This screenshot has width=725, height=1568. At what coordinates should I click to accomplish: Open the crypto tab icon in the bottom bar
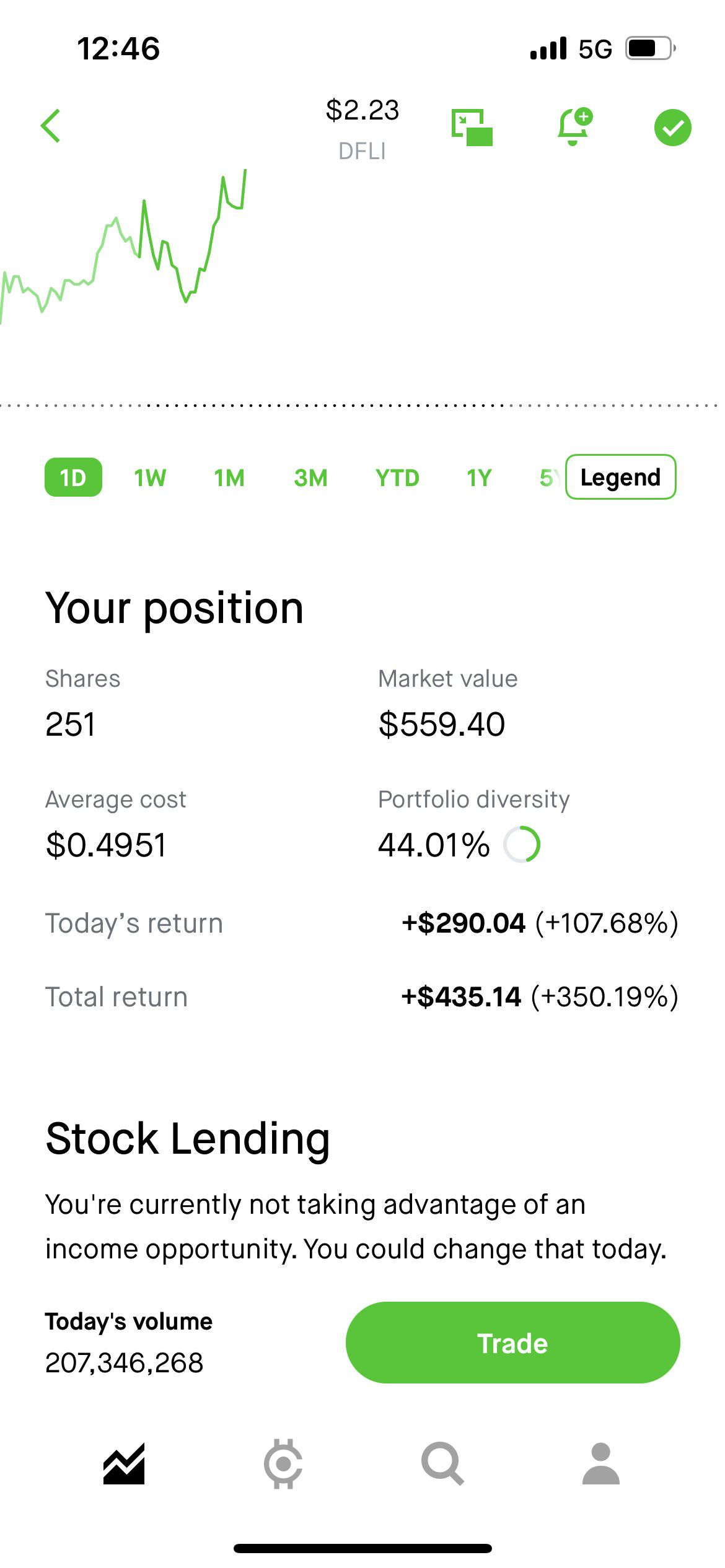click(283, 1464)
